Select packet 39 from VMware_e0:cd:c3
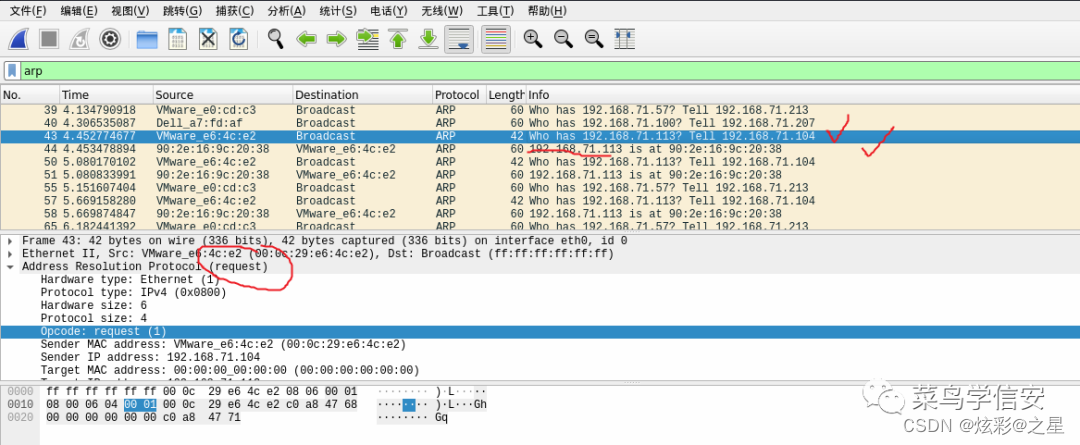Screen dimensions: 1080x445 pyautogui.click(x=540, y=110)
